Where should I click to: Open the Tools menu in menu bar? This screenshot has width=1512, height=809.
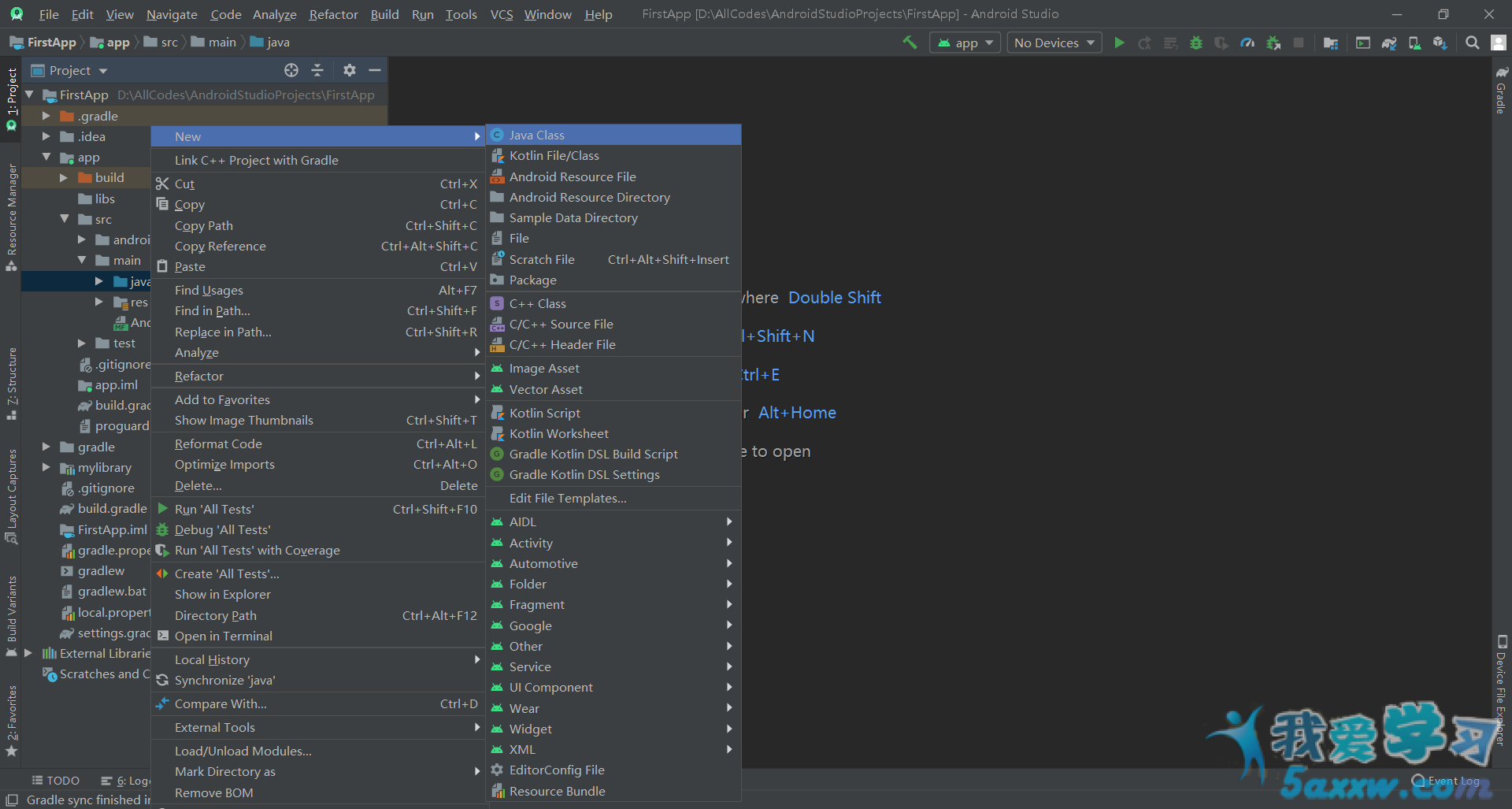point(461,14)
